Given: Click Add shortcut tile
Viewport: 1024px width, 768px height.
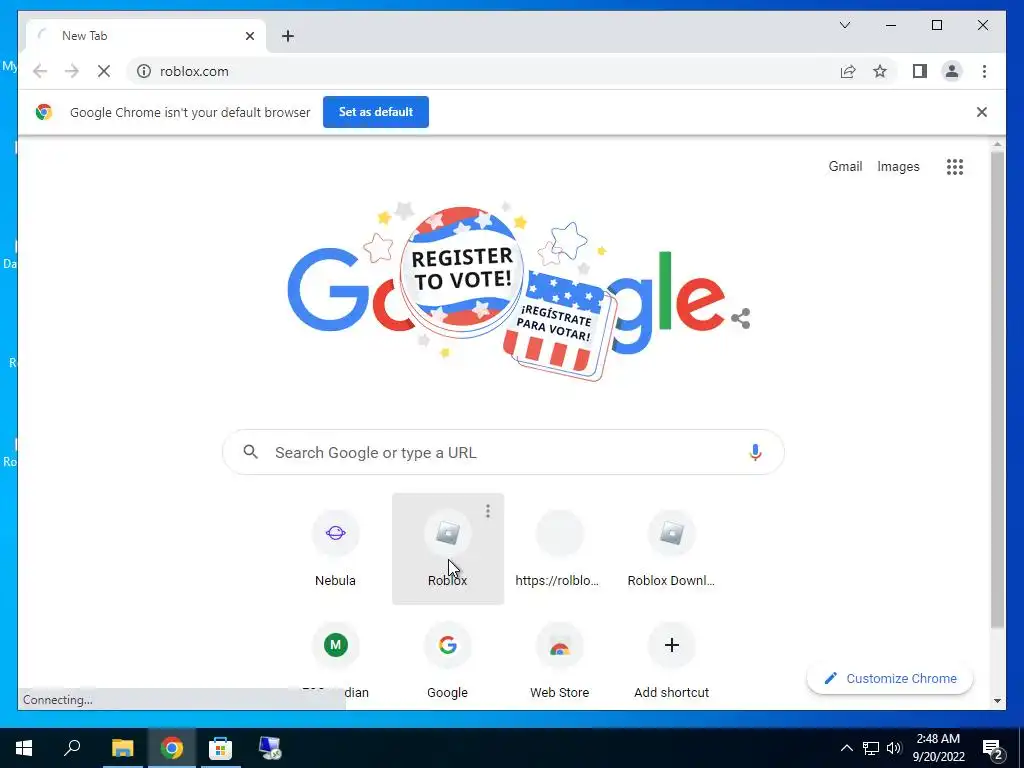Looking at the screenshot, I should coord(671,660).
